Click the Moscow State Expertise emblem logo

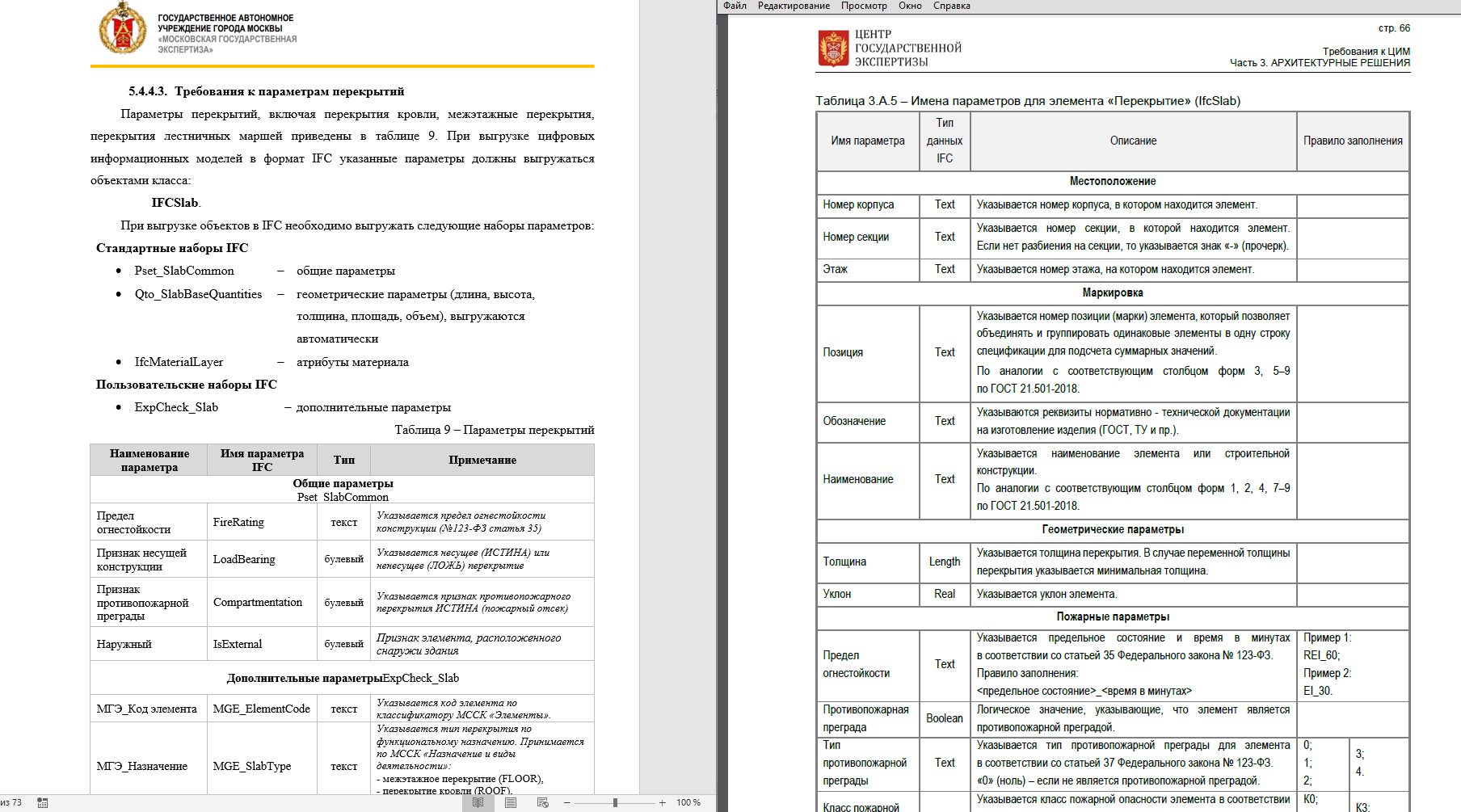[122, 28]
